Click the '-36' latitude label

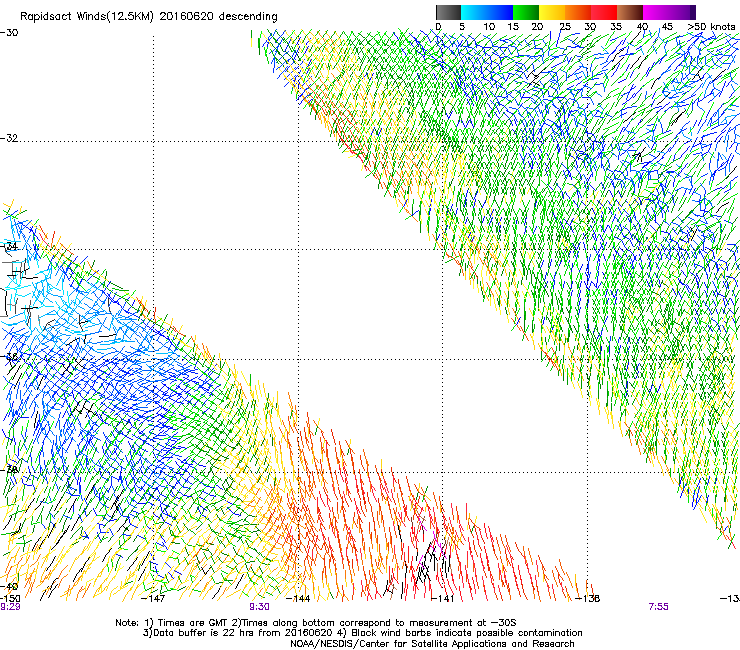click(9, 357)
